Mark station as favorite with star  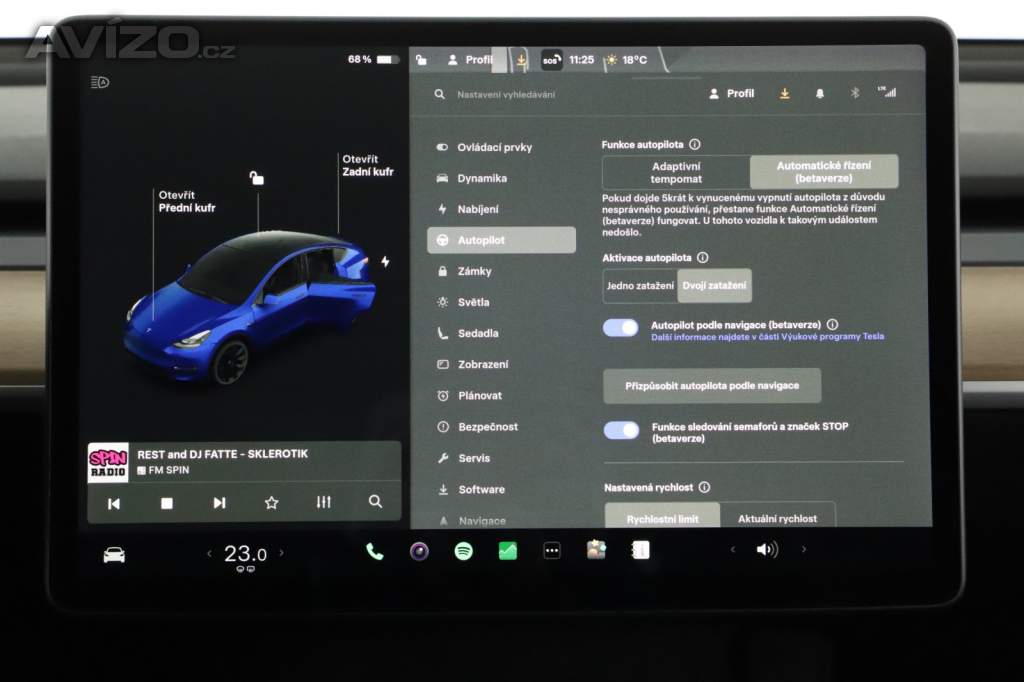[271, 503]
